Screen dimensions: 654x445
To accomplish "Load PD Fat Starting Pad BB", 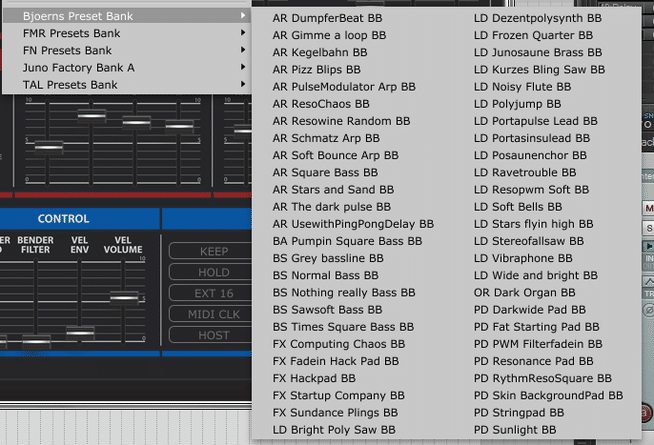I will click(536, 327).
